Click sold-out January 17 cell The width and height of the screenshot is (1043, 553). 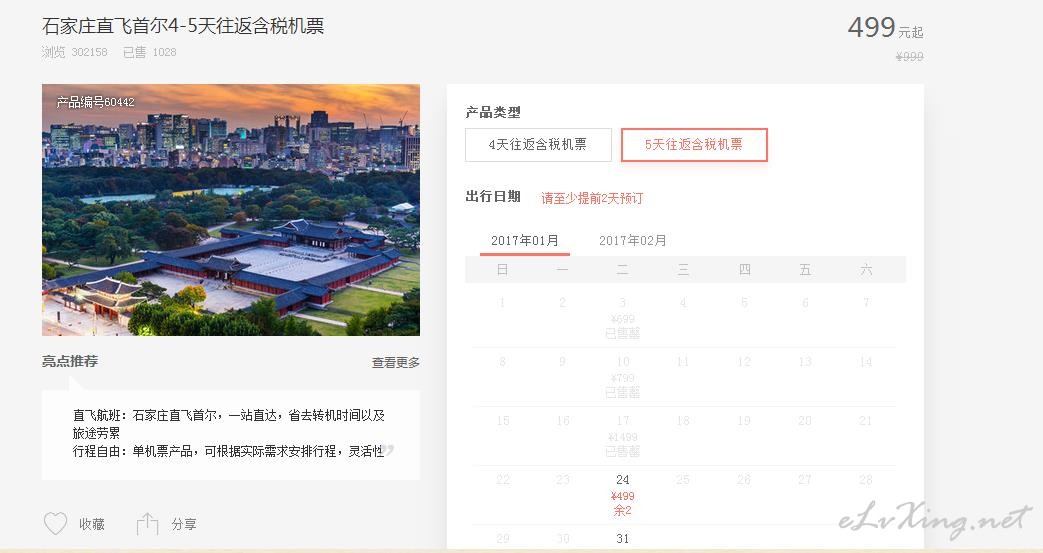pyautogui.click(x=623, y=436)
